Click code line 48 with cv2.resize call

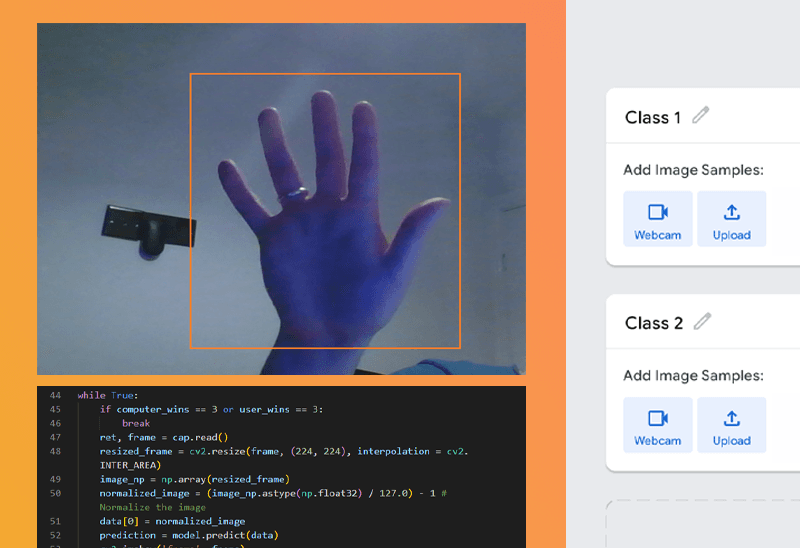tap(284, 458)
